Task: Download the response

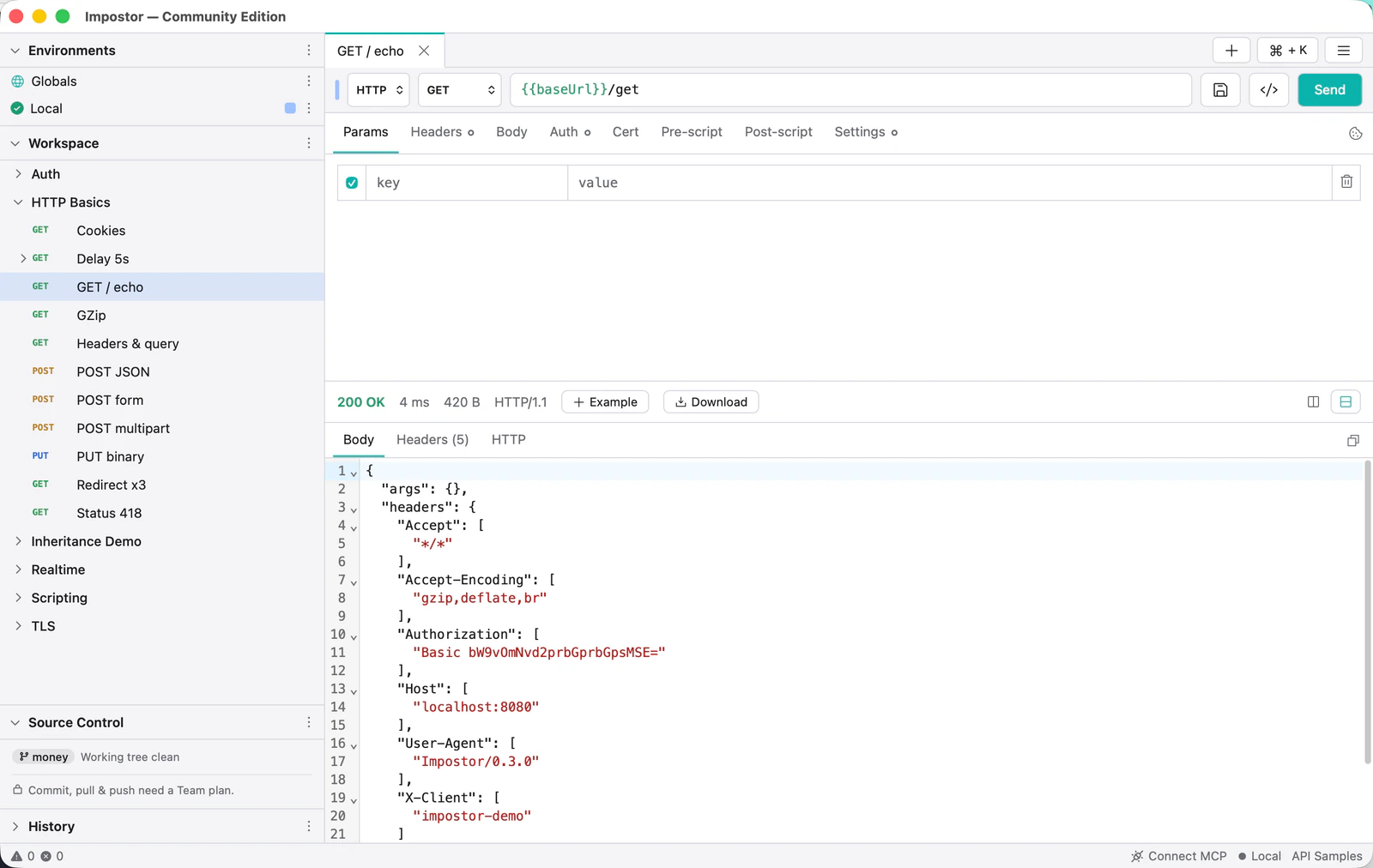Action: coord(711,402)
